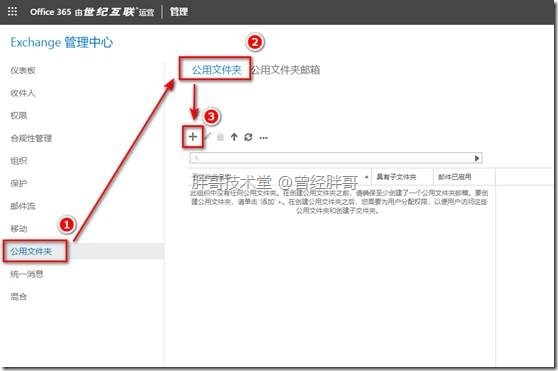Open 权限 in the left navigation

pos(19,116)
